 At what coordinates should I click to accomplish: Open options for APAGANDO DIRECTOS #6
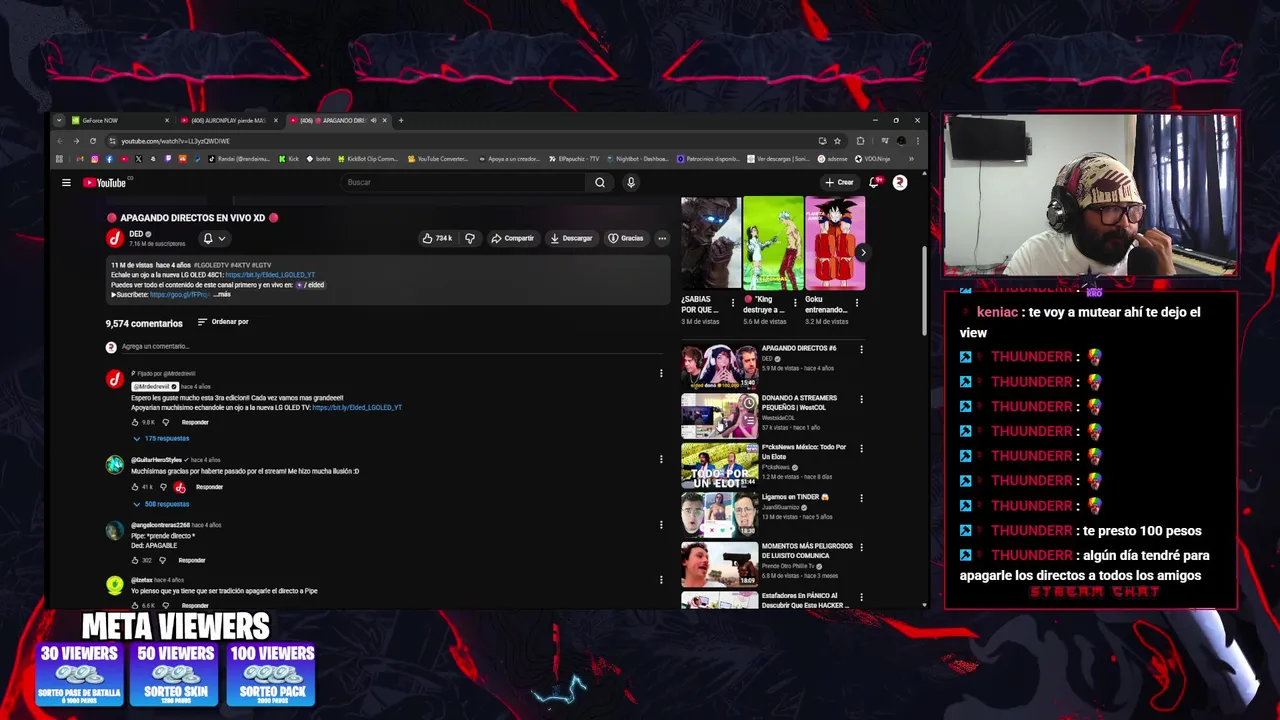pyautogui.click(x=861, y=349)
